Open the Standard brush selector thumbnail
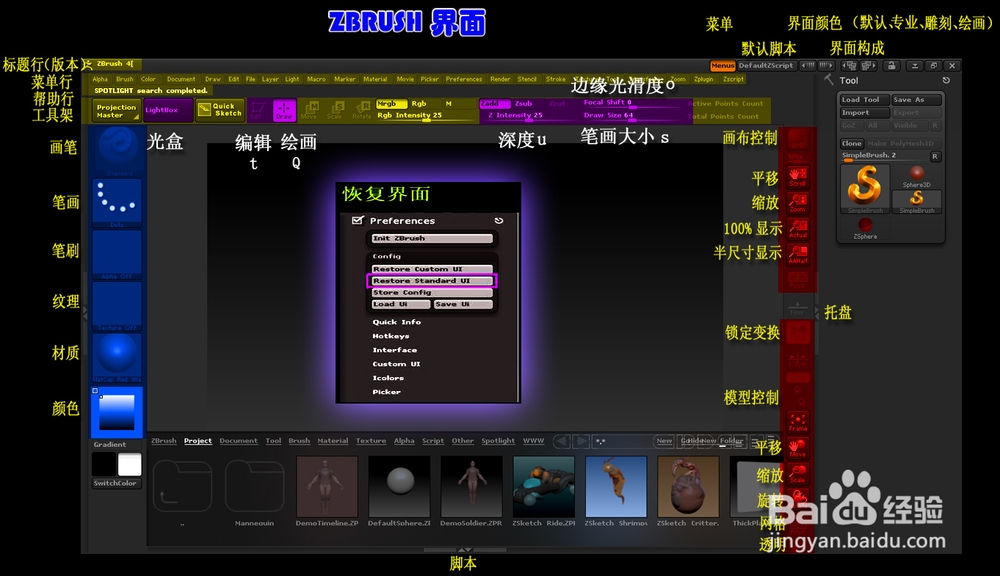The height and width of the screenshot is (576, 1000). [117, 151]
